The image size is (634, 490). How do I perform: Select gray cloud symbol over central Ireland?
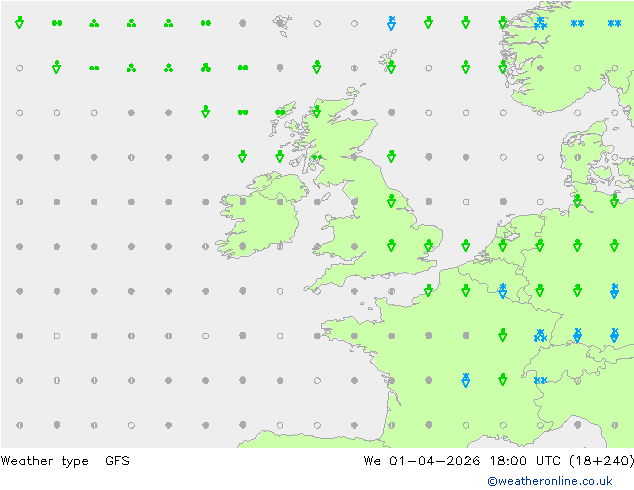pos(280,201)
